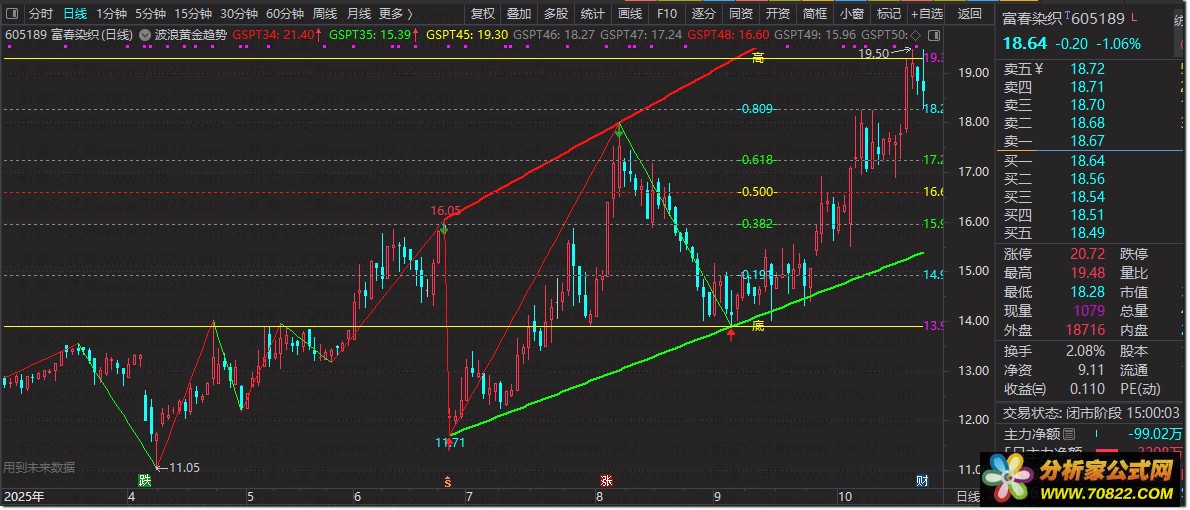Expand the 更多 periods menu
The height and width of the screenshot is (510, 1190).
(396, 14)
